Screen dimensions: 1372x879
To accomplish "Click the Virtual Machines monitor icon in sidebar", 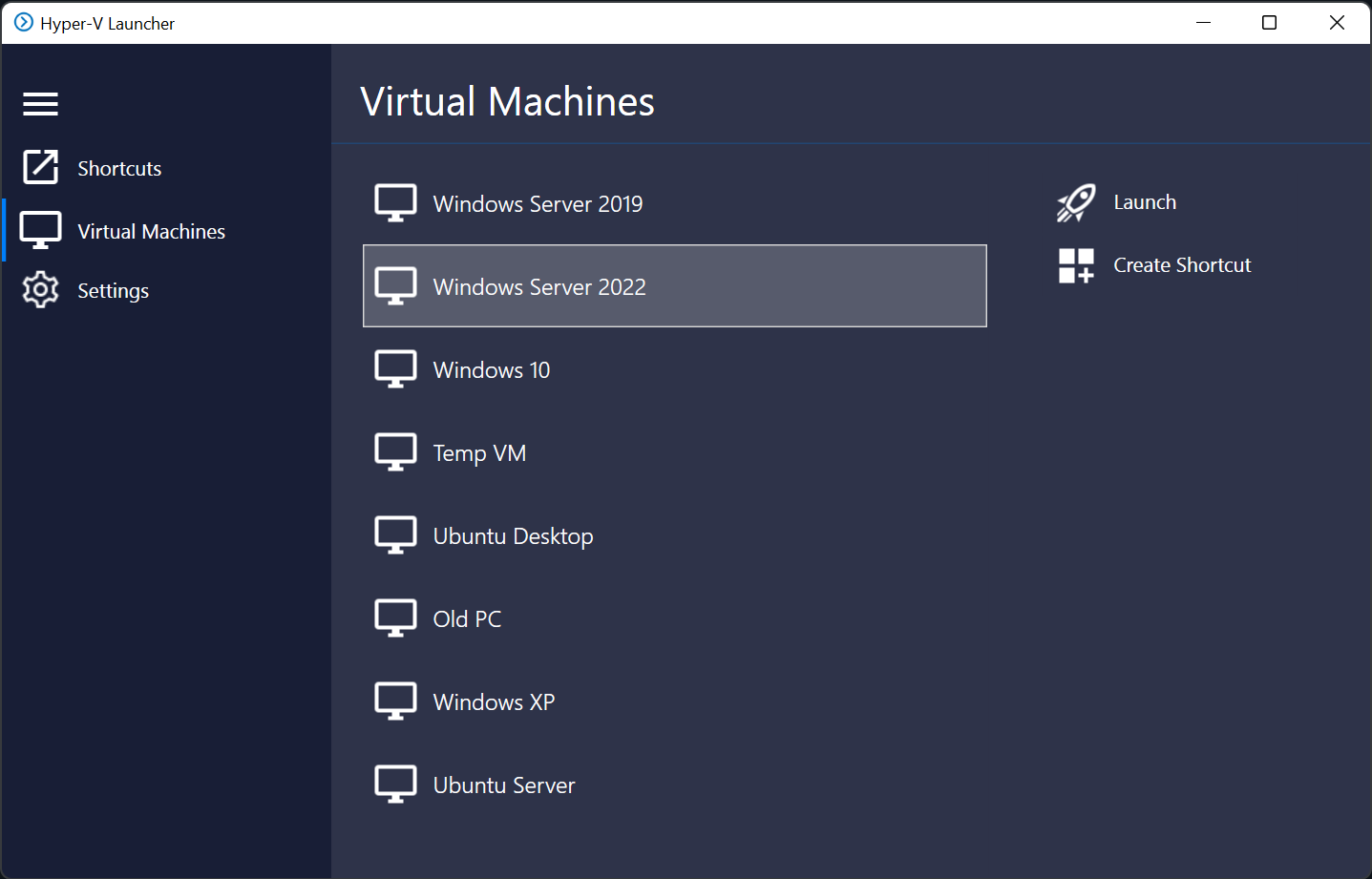I will pos(40,230).
